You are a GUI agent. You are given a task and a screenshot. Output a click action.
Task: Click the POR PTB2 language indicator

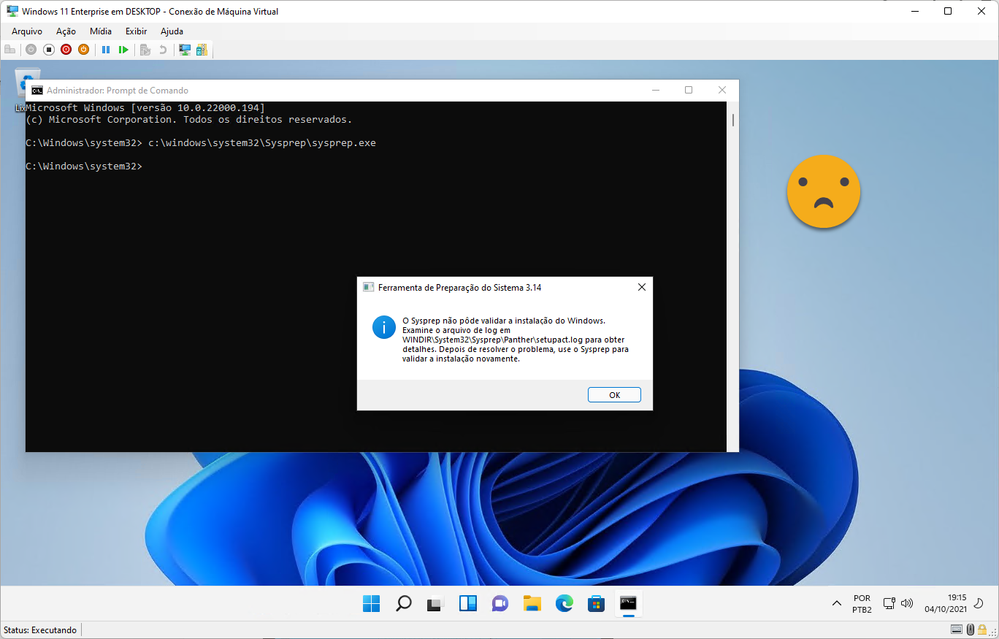pos(861,604)
